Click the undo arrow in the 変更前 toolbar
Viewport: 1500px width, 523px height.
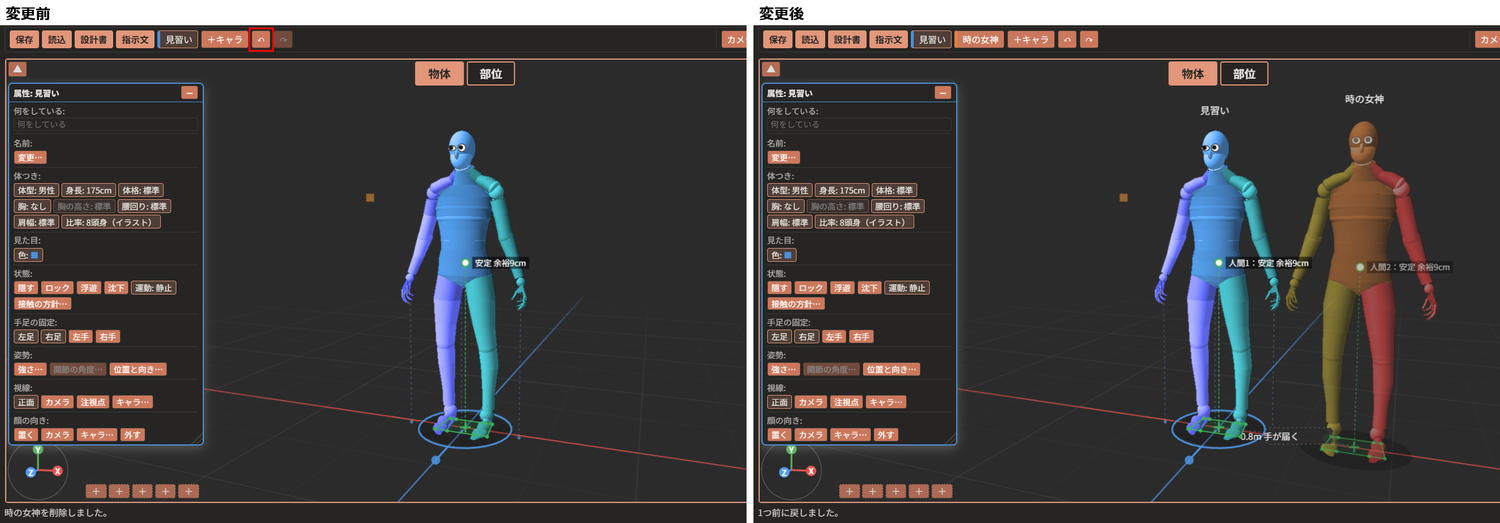coord(261,40)
